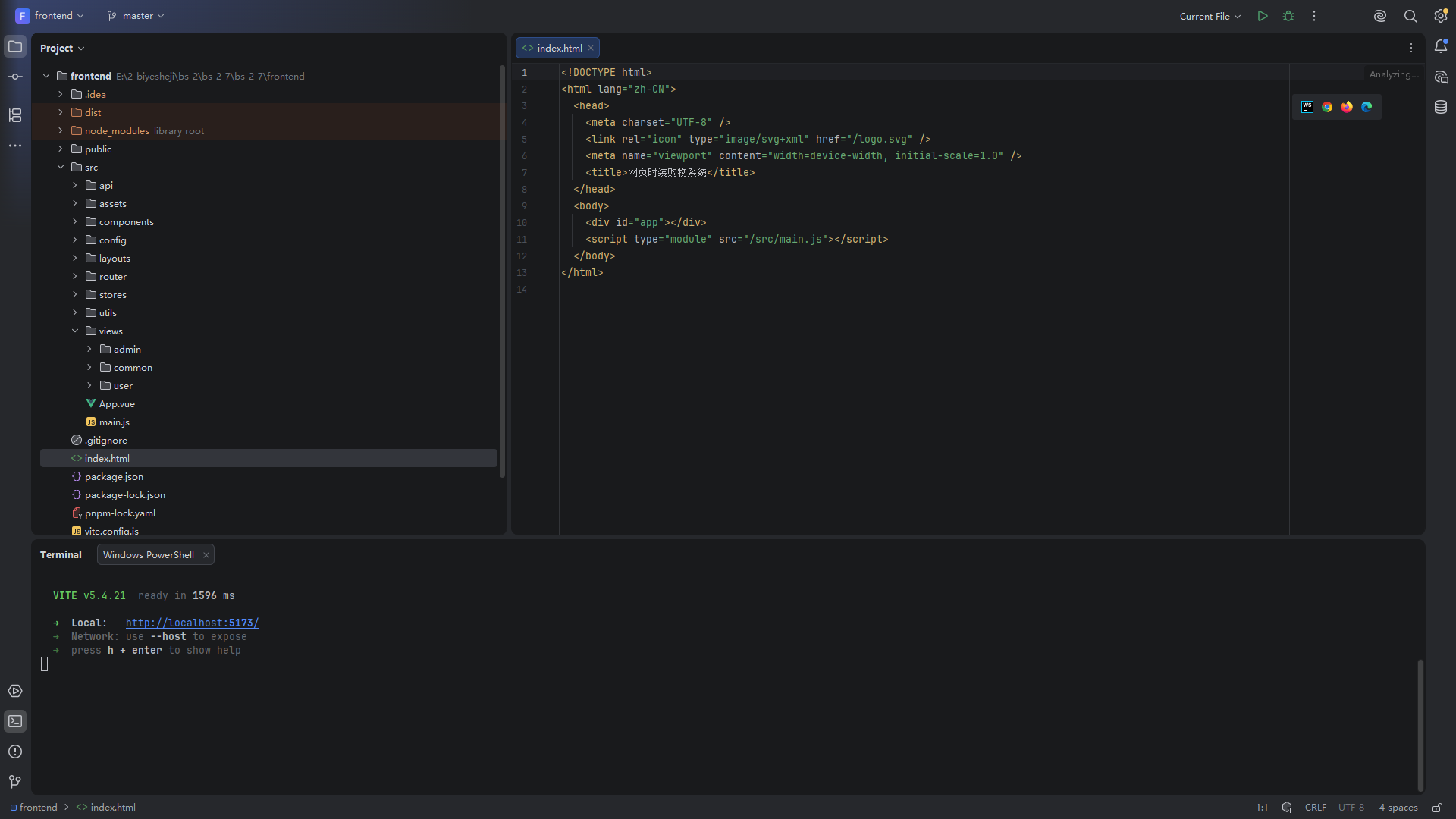Show the Notifications panel
Viewport: 1456px width, 819px height.
coord(1441,47)
